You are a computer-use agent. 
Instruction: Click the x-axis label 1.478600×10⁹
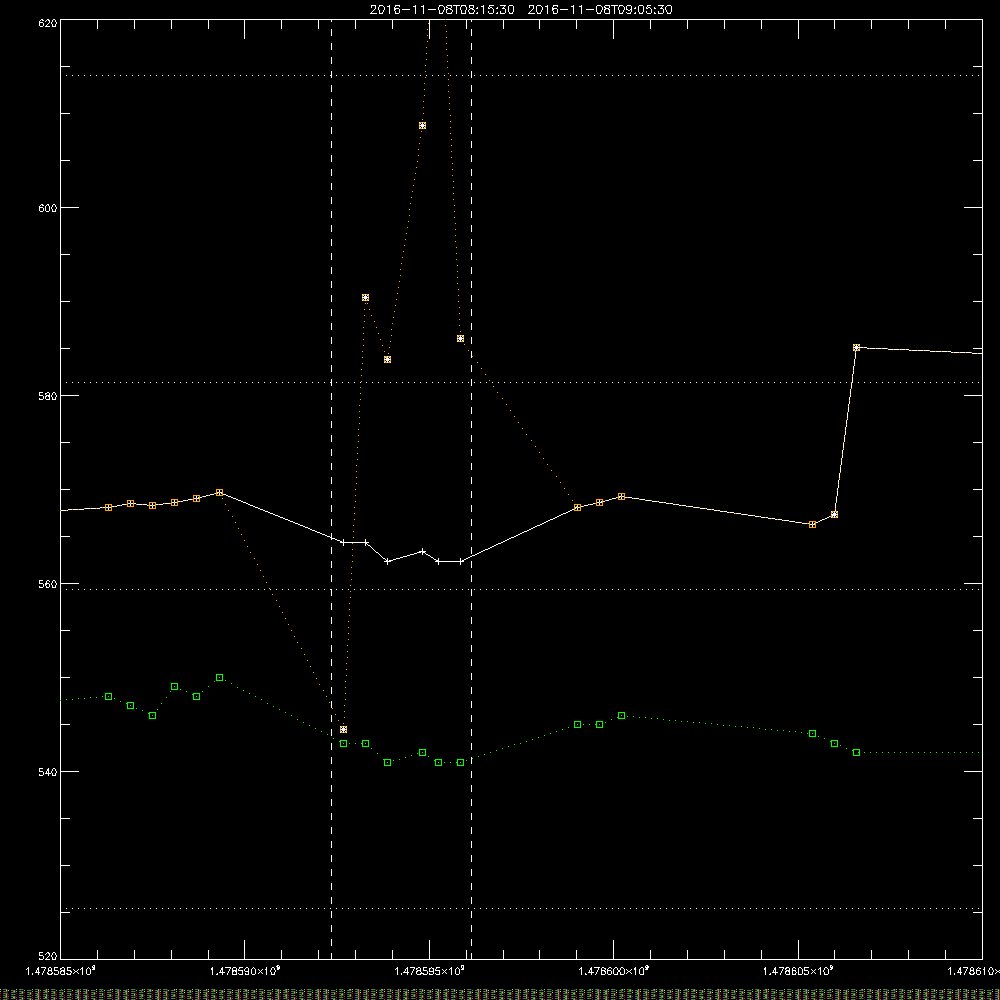tap(614, 971)
